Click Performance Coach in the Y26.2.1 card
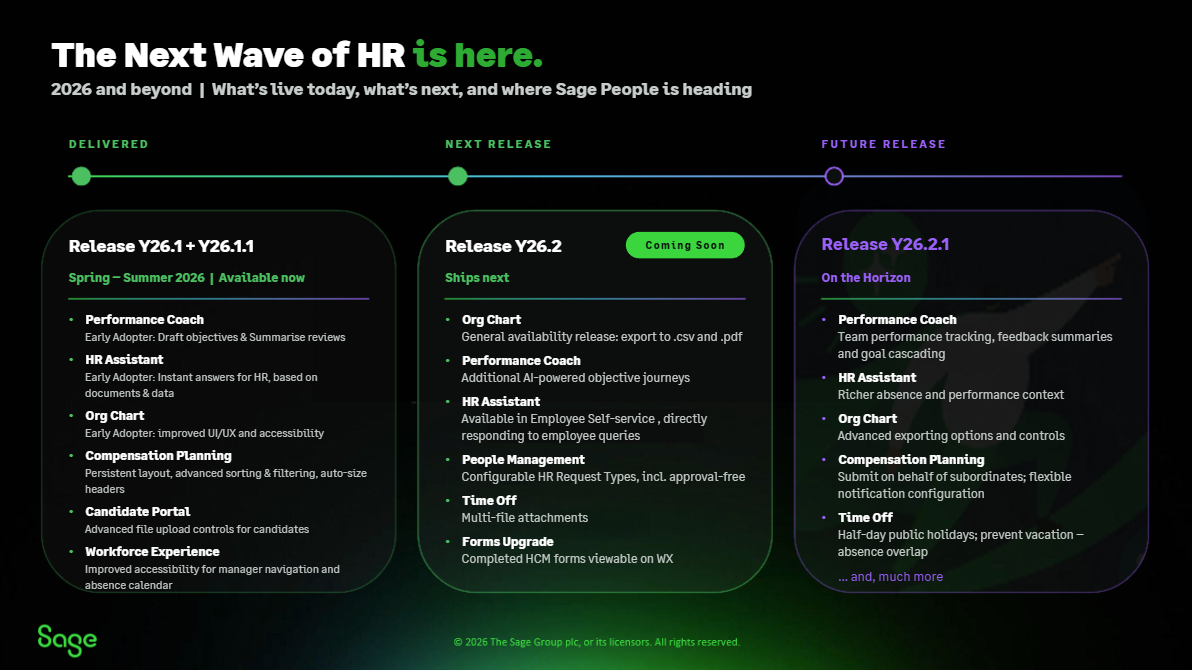Screen dimensions: 1192x670 897,319
